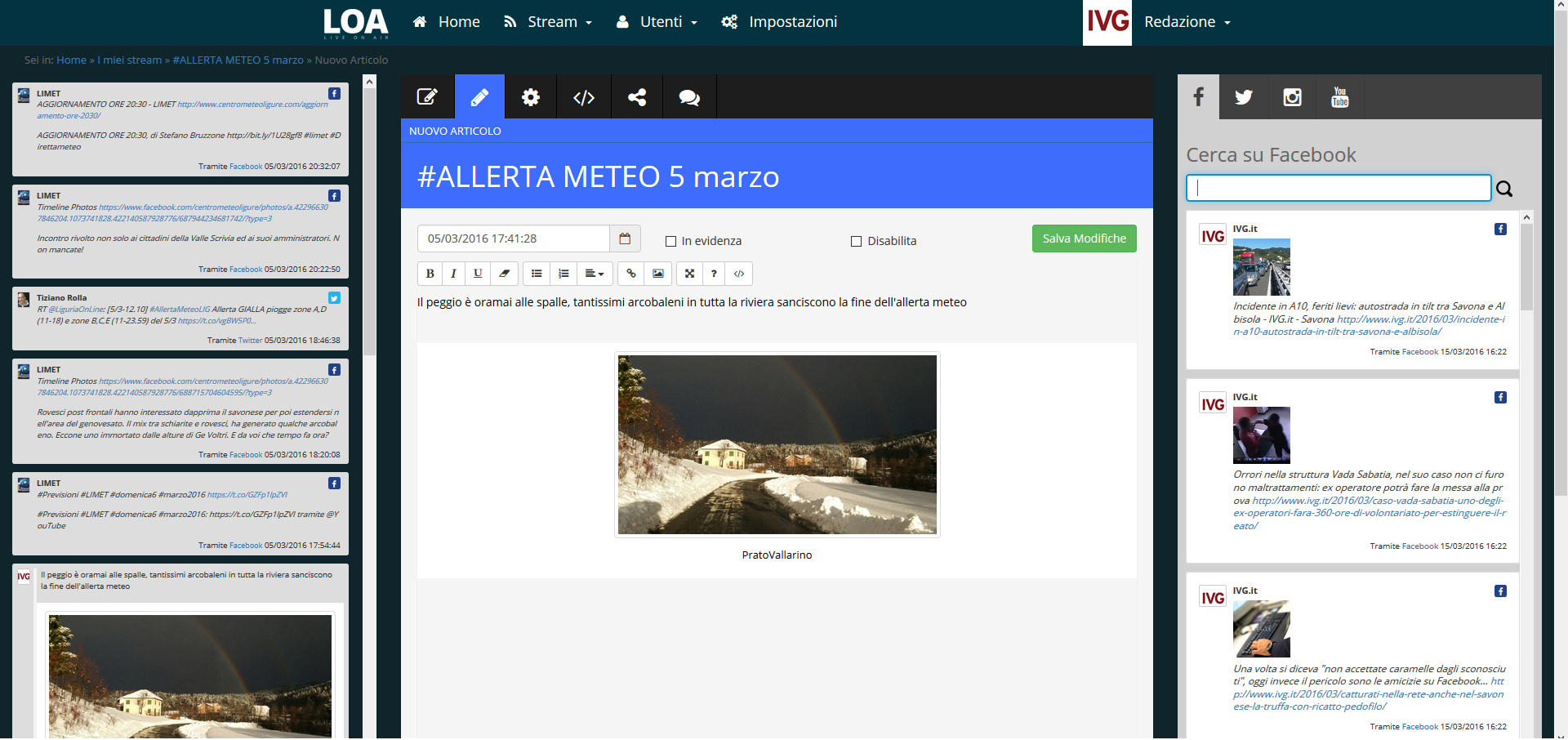Viewport: 1568px width, 740px height.
Task: Click Twitter source link on Tiziano Rolla post
Action: click(x=250, y=341)
